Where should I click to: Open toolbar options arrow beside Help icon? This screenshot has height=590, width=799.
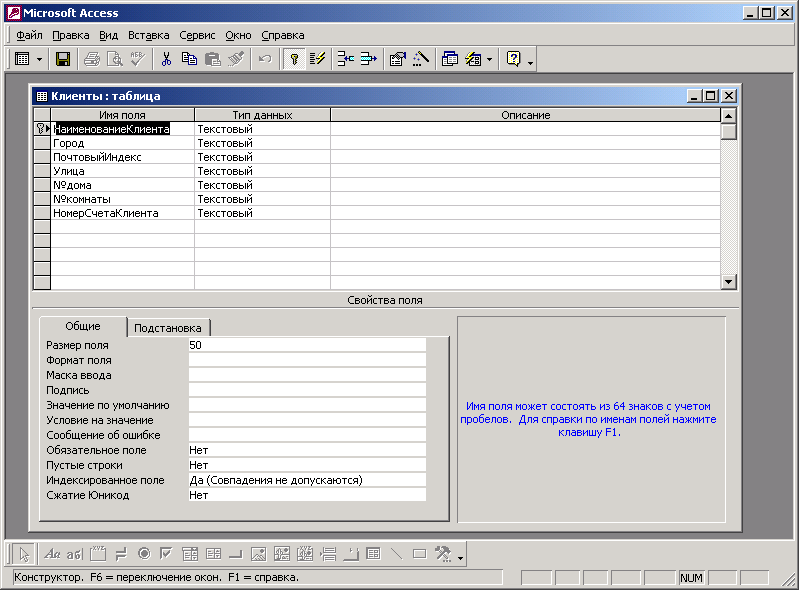[530, 62]
